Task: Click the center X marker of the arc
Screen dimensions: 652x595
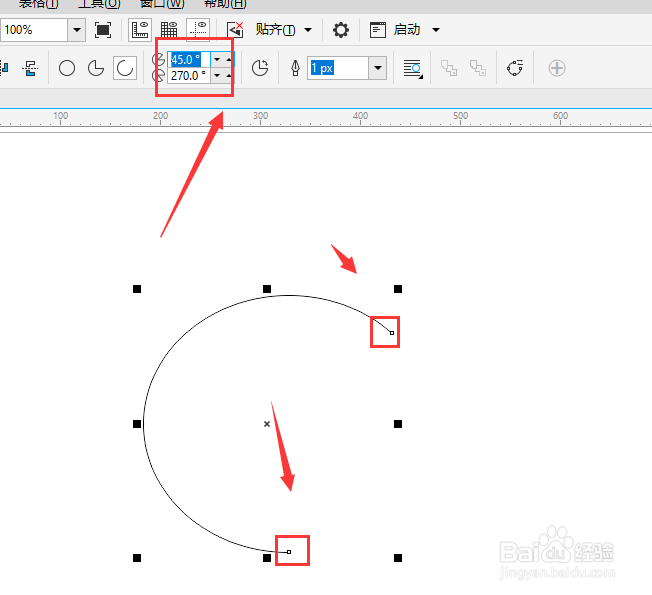Action: pyautogui.click(x=267, y=424)
